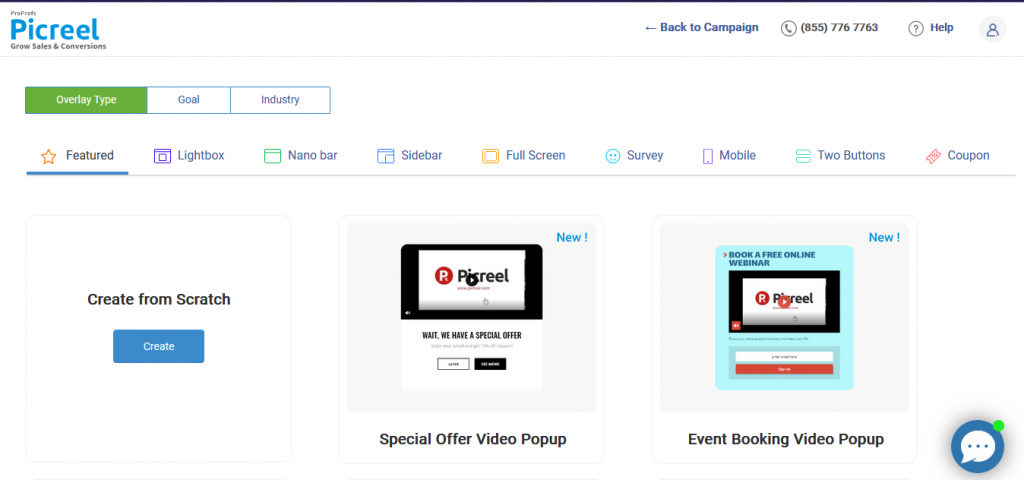Open the live chat bubble

(977, 447)
